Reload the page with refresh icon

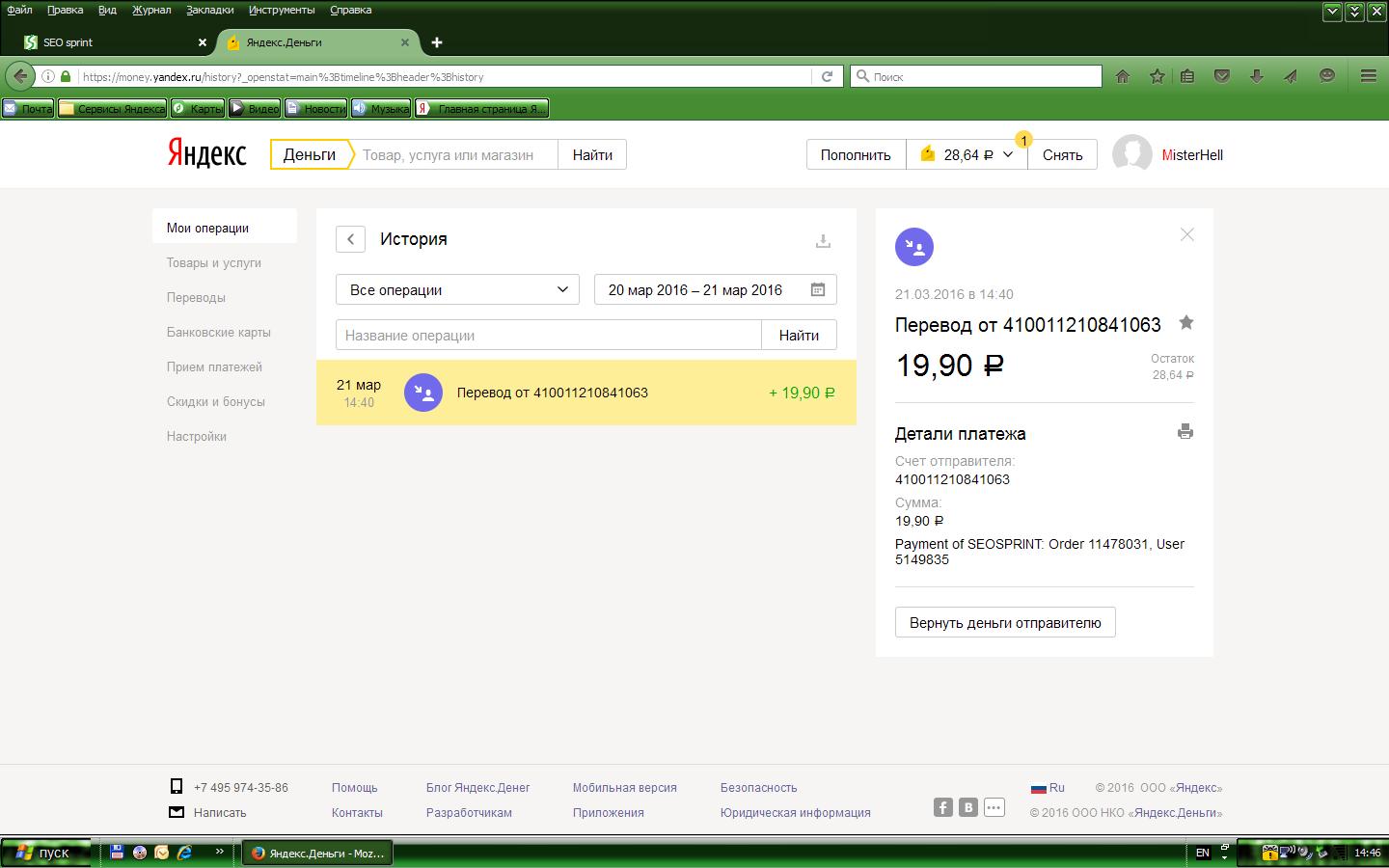point(827,76)
